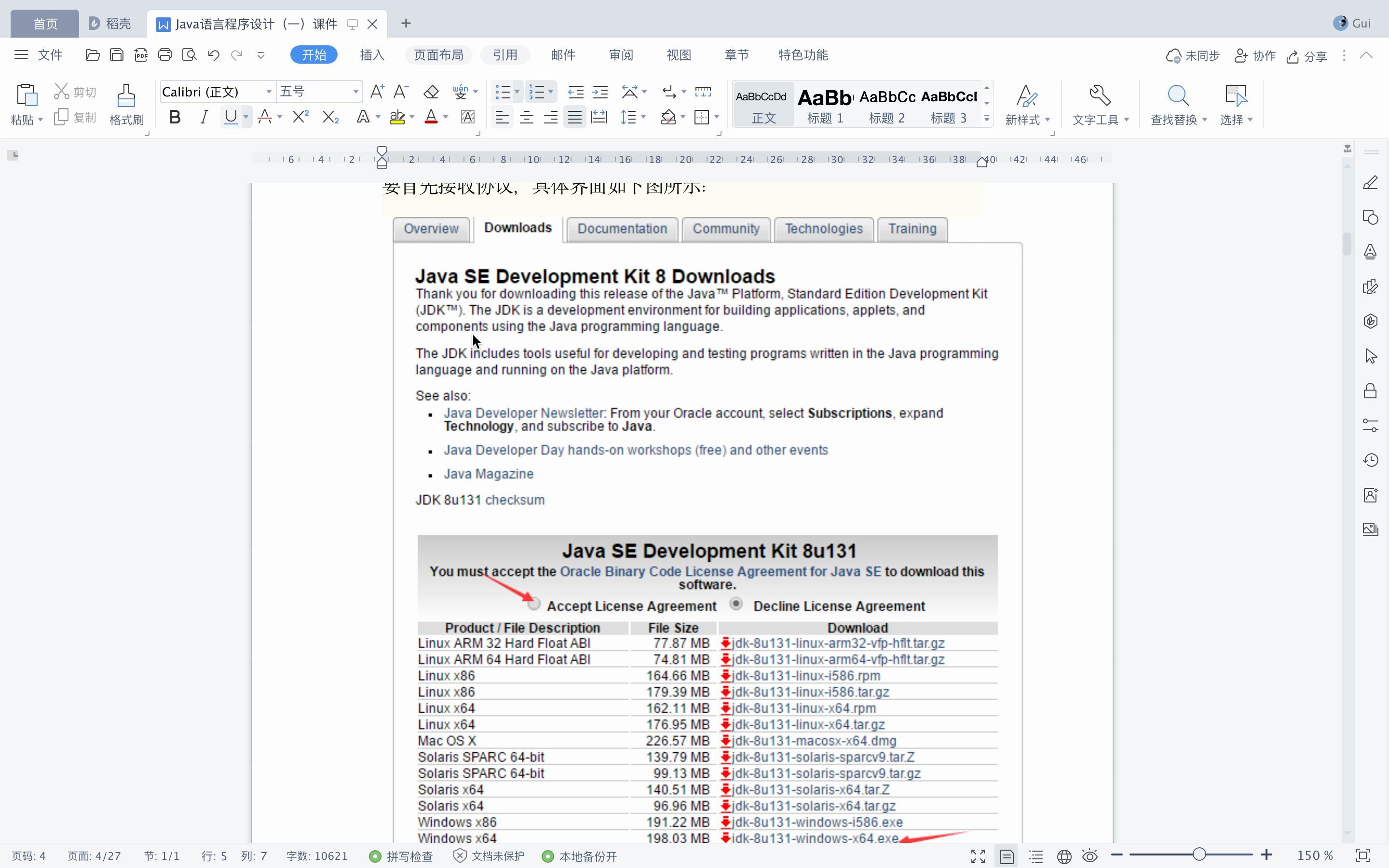Expand underline style dropdown arrow

click(x=246, y=118)
